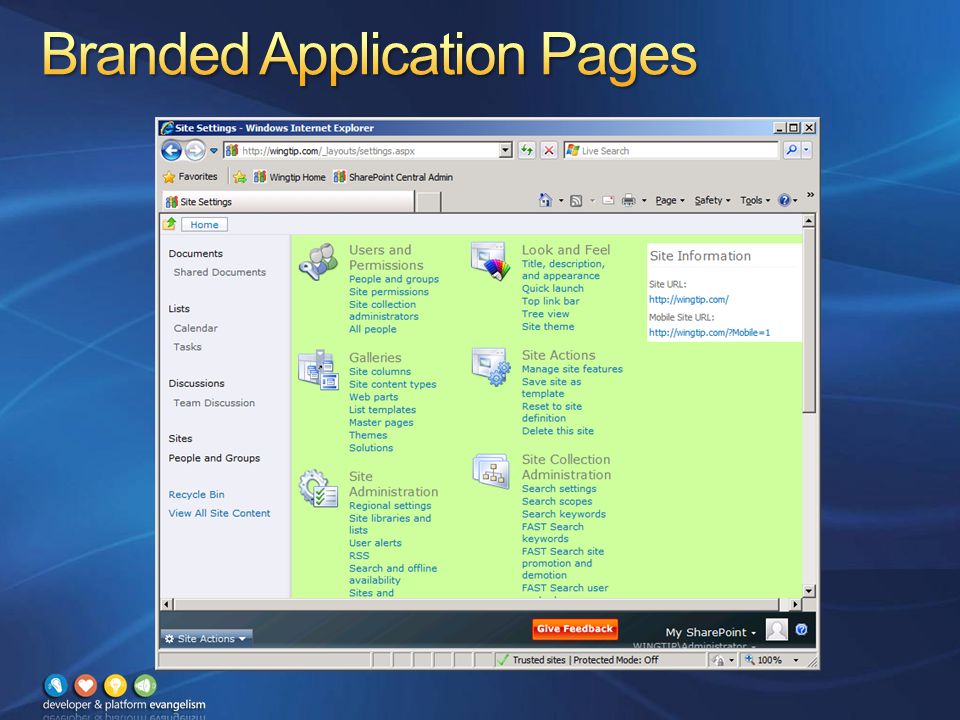Open the Tools menu dropdown

pyautogui.click(x=755, y=200)
